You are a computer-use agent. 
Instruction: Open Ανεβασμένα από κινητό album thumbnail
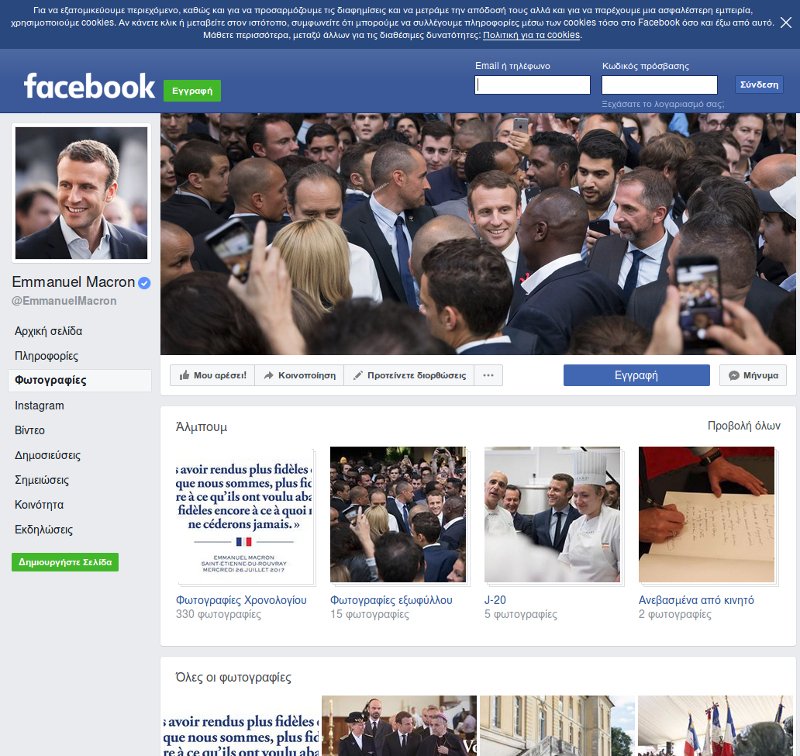(707, 515)
